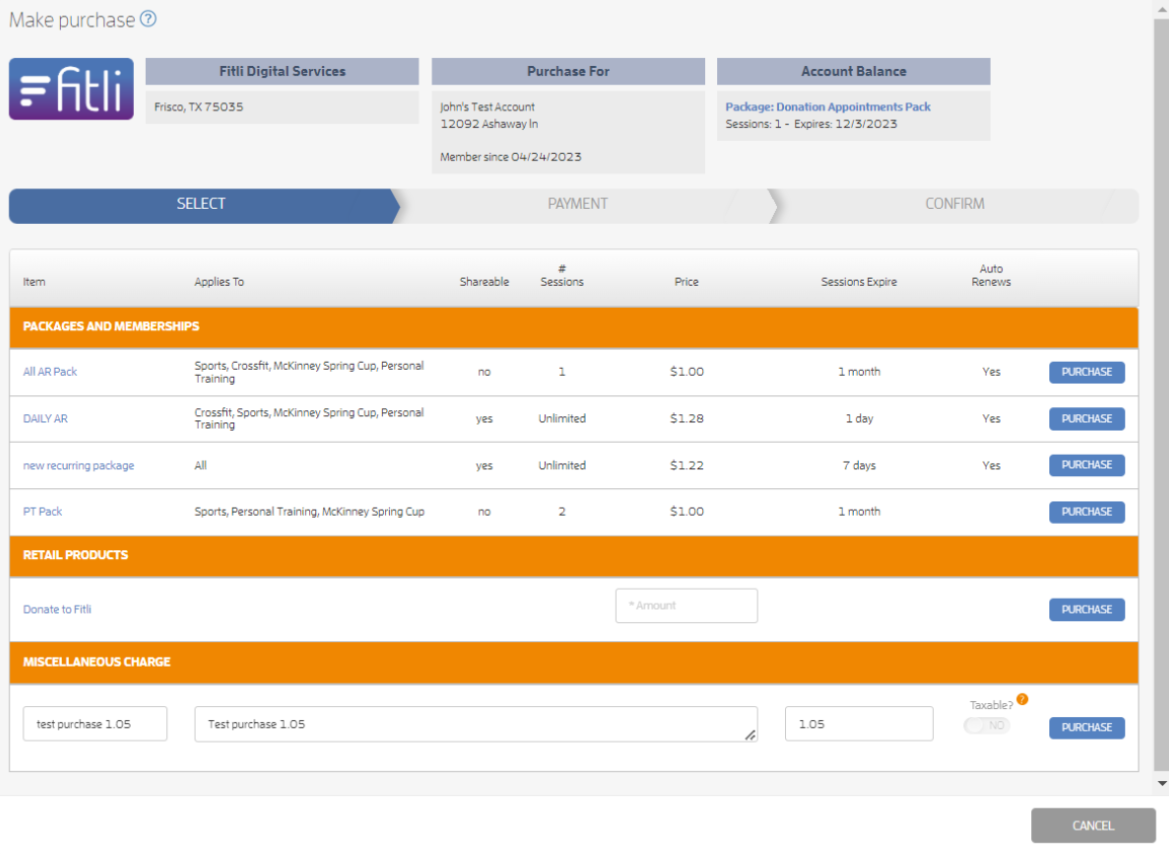
Task: Click the scrollbar down arrow
Action: [1162, 784]
